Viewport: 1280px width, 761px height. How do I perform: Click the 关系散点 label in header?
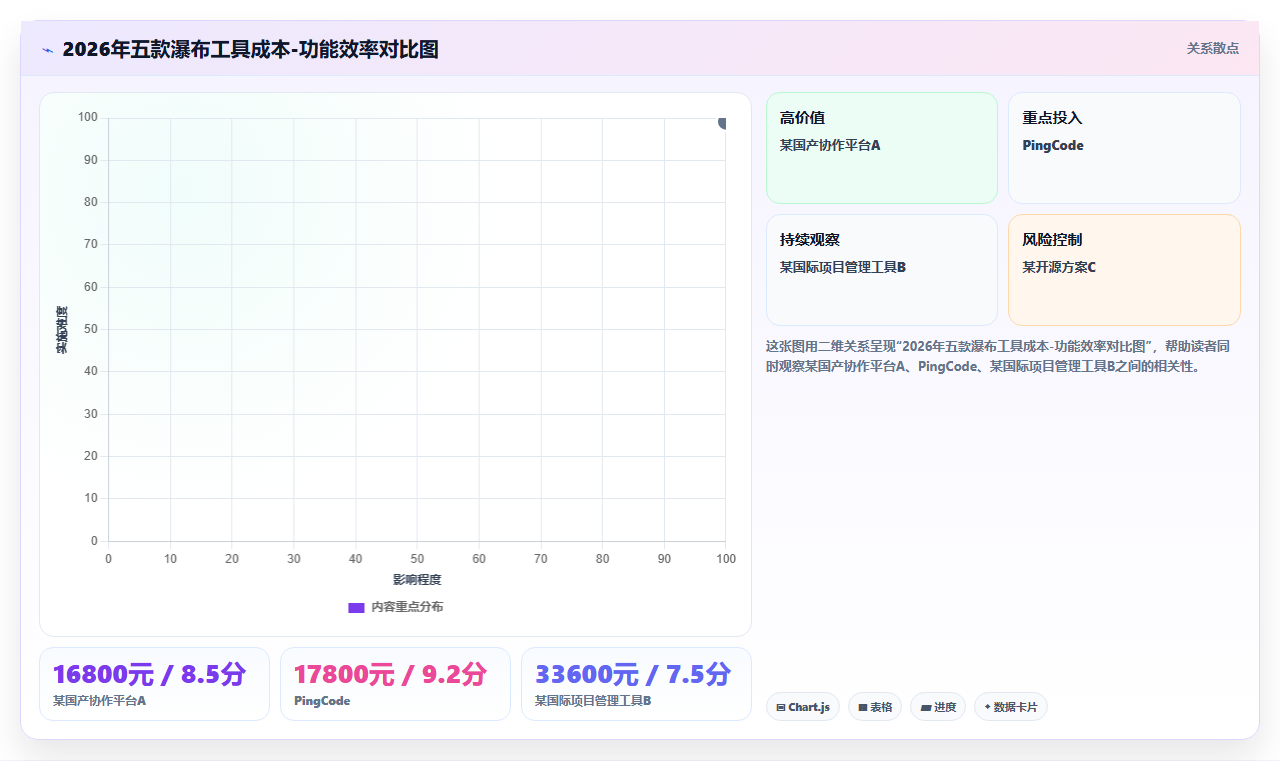[x=1212, y=48]
